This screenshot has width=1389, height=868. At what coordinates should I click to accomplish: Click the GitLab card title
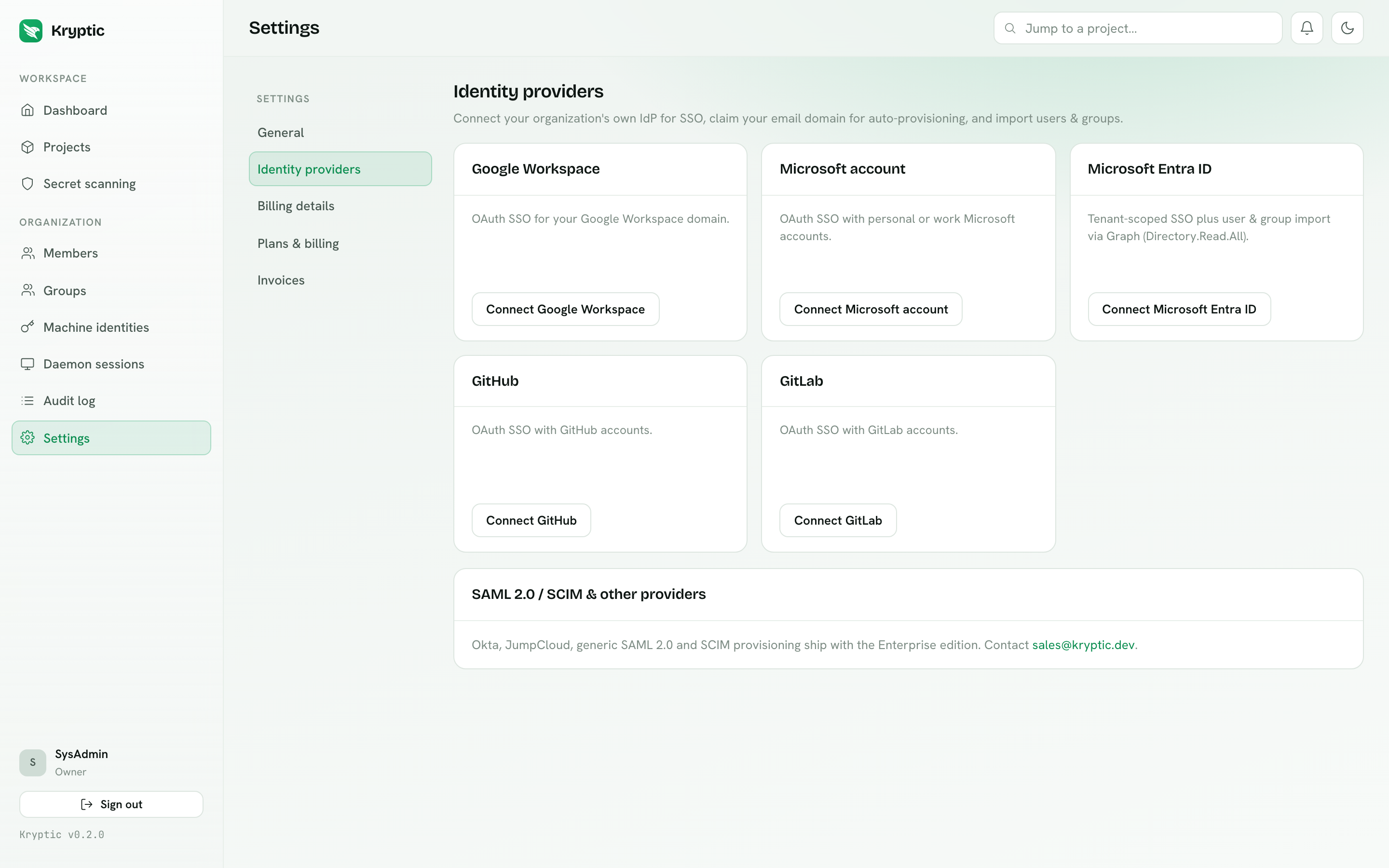(801, 381)
